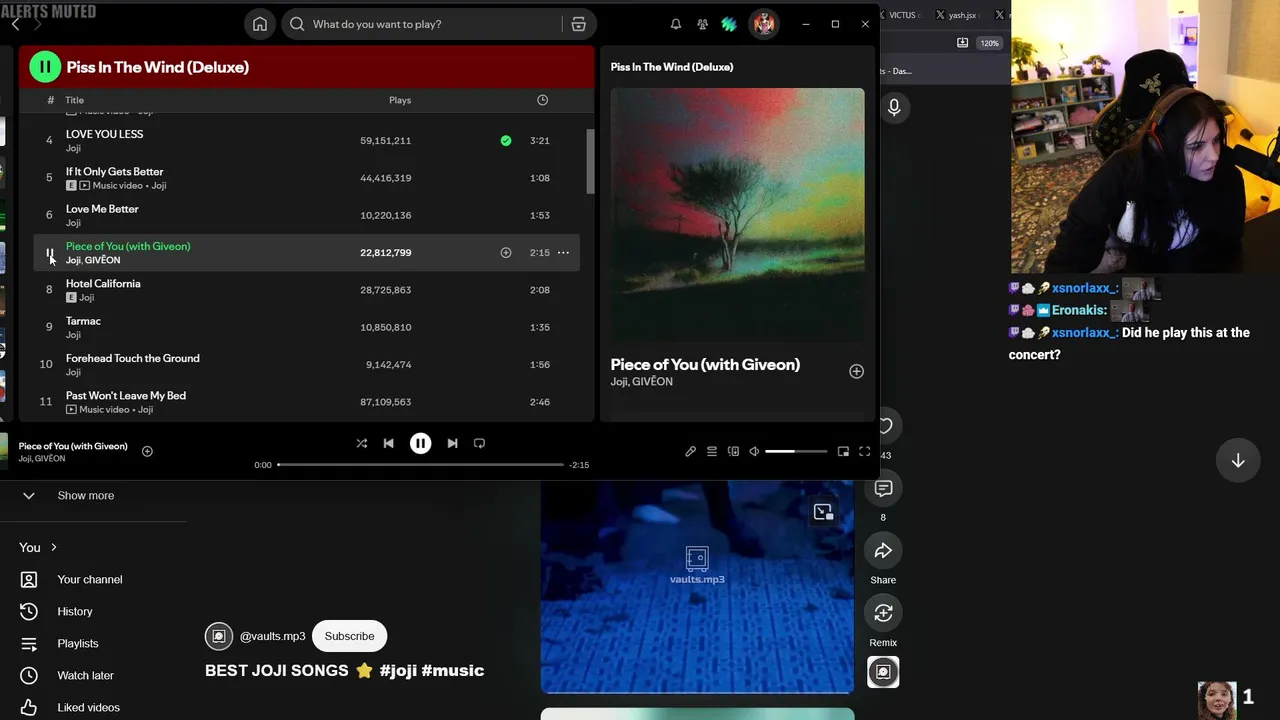Open Browse icon in Spotify search bar
Image resolution: width=1280 pixels, height=720 pixels.
tap(579, 24)
